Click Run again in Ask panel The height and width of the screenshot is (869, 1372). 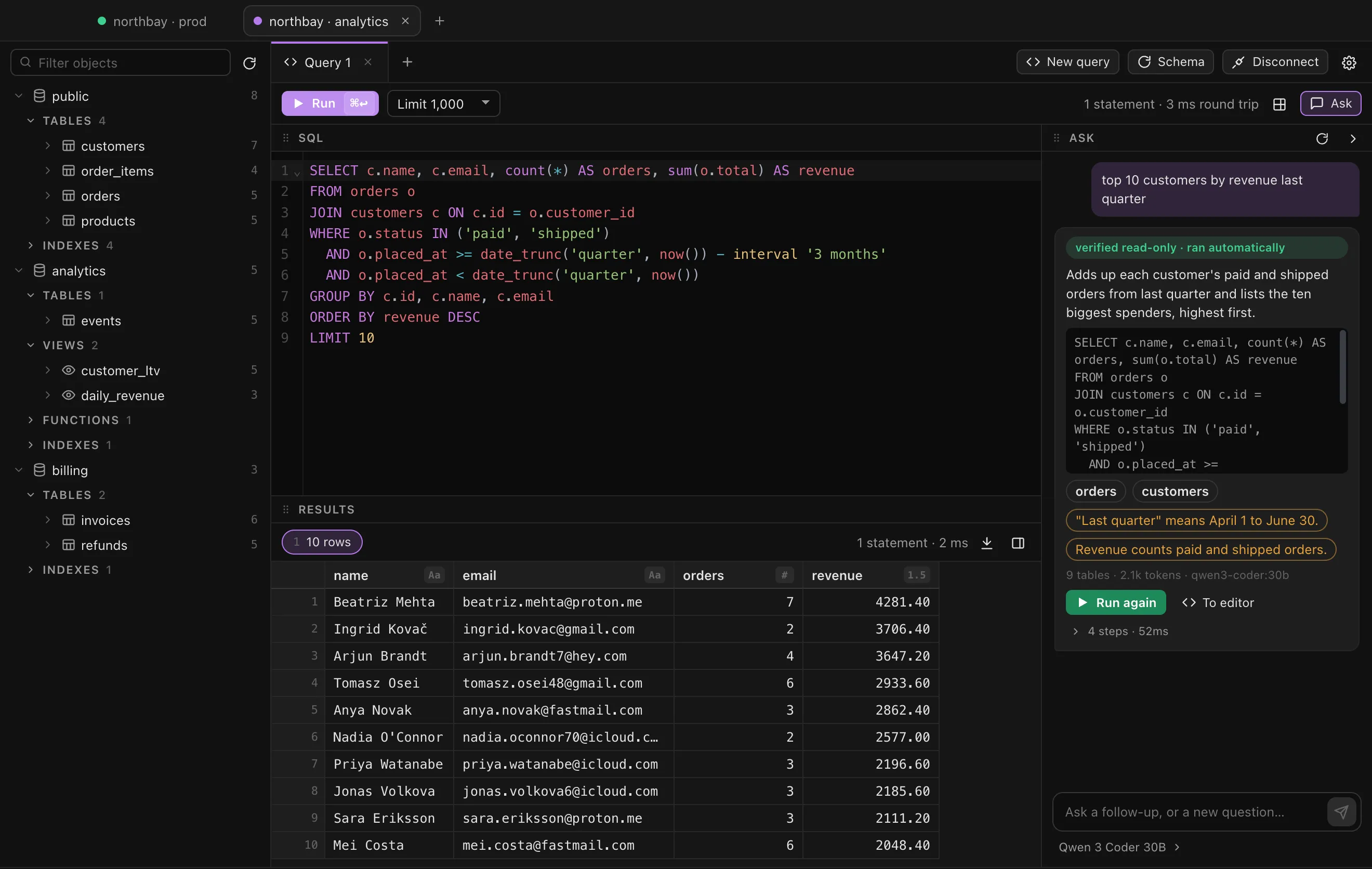coord(1116,603)
